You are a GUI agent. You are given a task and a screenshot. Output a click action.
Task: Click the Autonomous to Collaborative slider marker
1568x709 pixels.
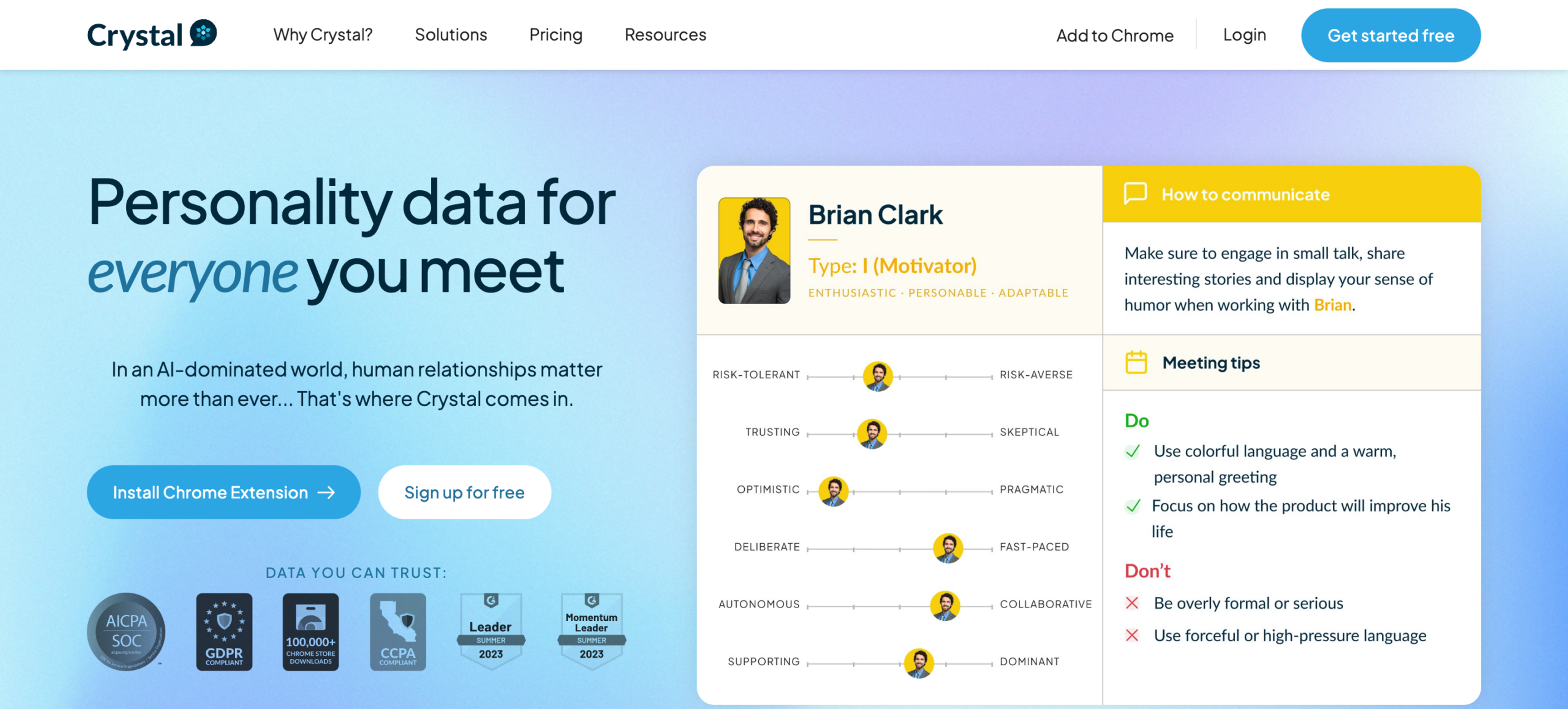point(945,606)
